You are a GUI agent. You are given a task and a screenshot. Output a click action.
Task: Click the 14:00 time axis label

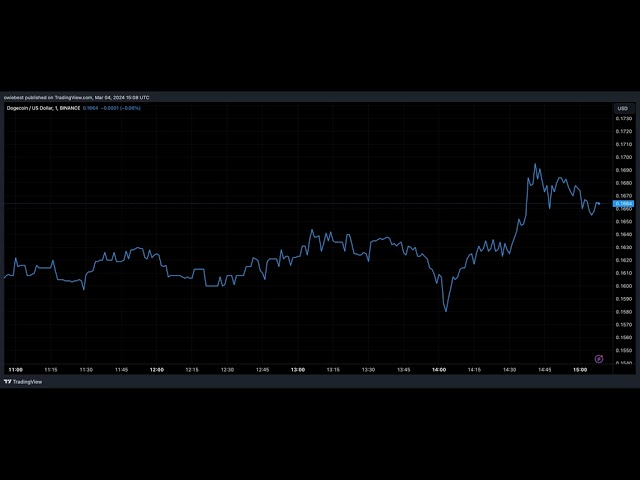(x=439, y=370)
